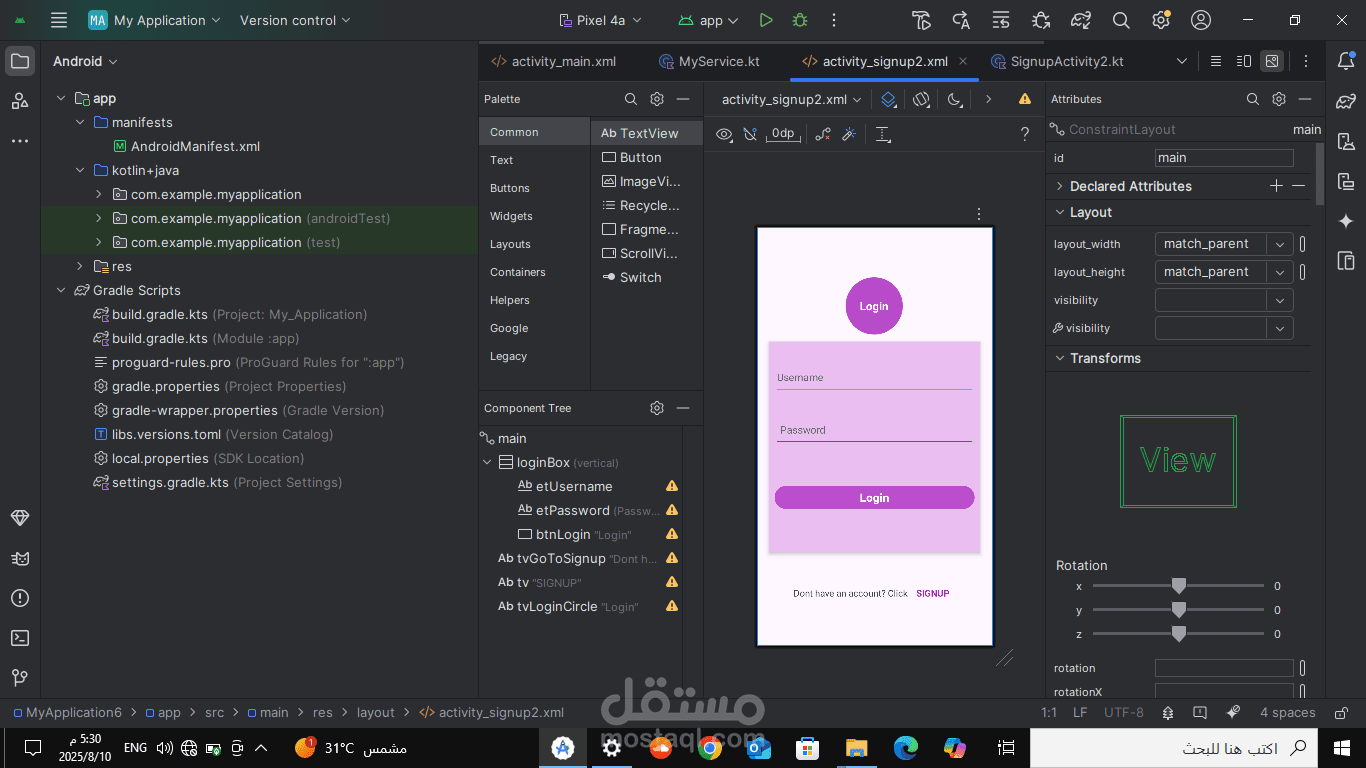The height and width of the screenshot is (768, 1366).
Task: Adjust the Rotation y slider
Action: [1179, 610]
